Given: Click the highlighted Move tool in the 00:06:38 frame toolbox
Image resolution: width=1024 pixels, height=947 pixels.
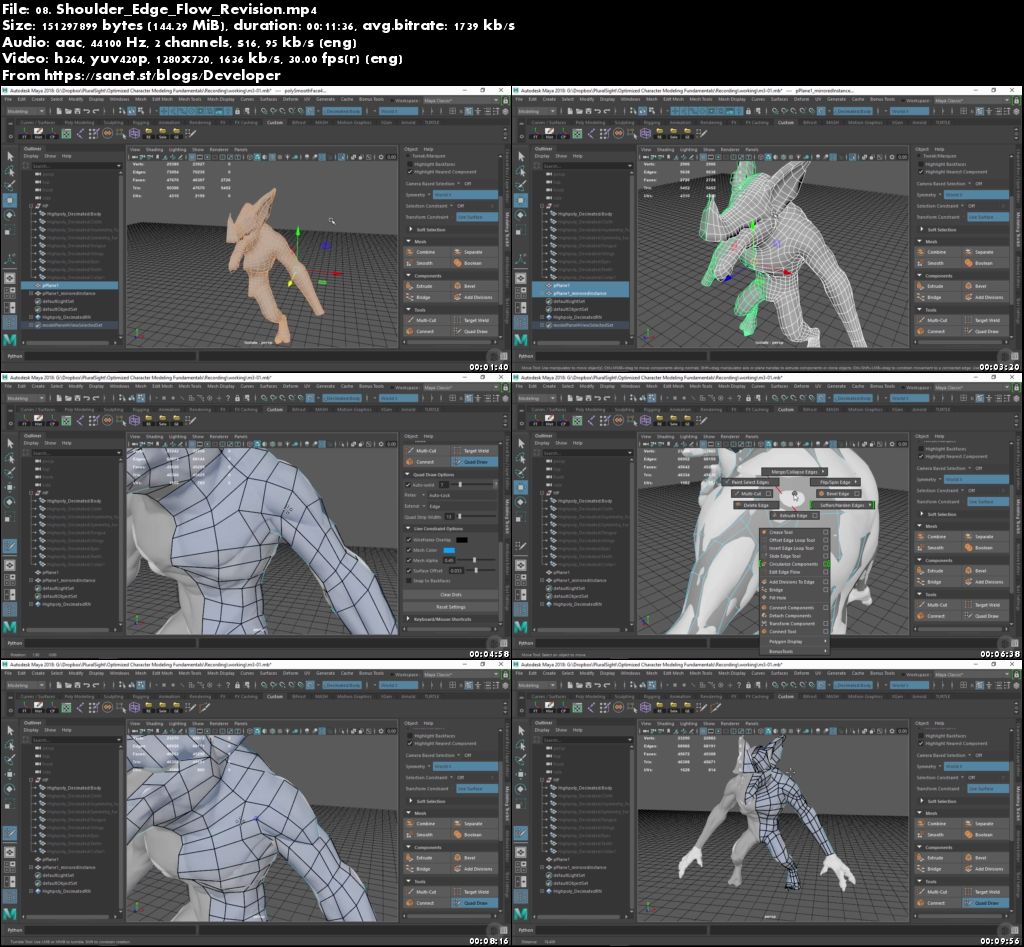Looking at the screenshot, I should [x=521, y=487].
